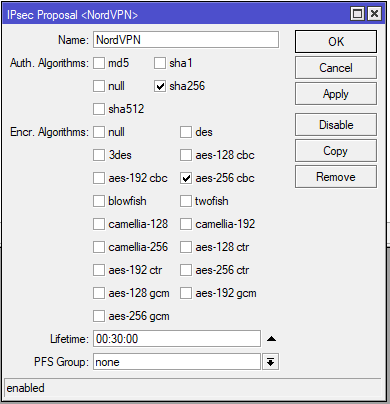This screenshot has width=390, height=404.
Task: Click the OK button
Action: coord(336,42)
